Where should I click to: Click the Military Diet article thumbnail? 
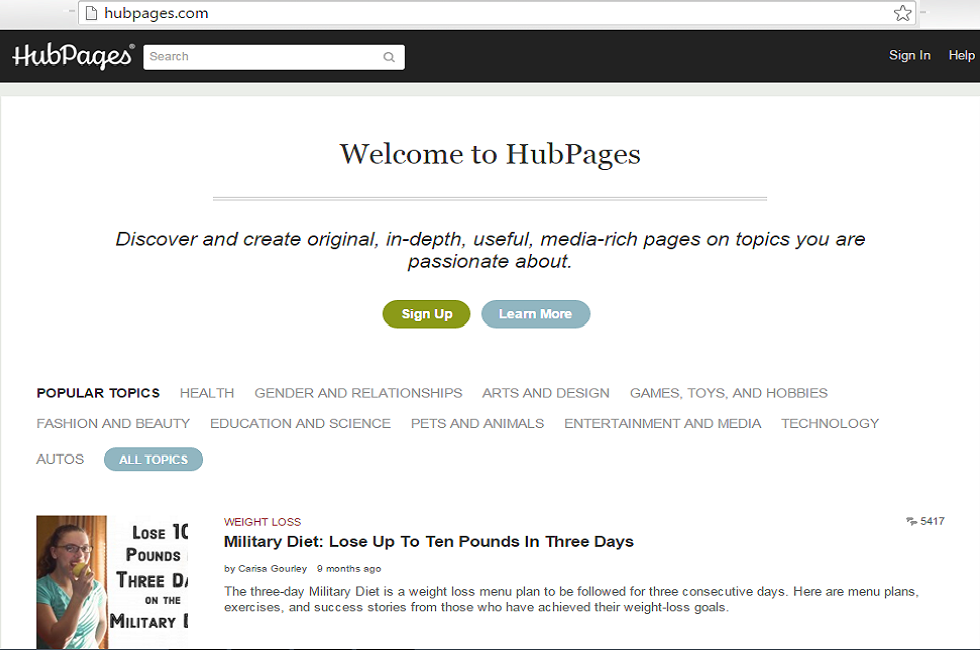112,582
